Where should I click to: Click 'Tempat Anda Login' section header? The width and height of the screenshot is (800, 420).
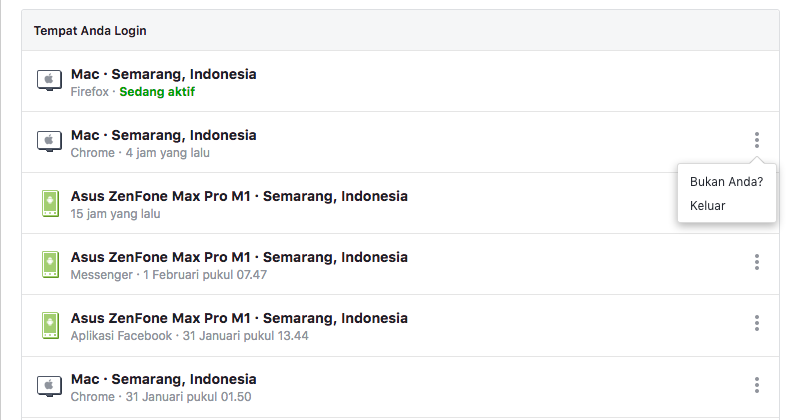(90, 31)
